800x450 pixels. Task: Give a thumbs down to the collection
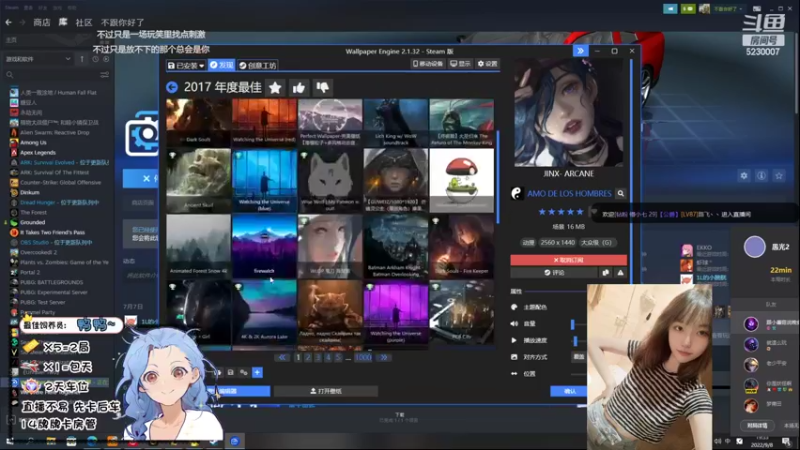click(x=322, y=88)
